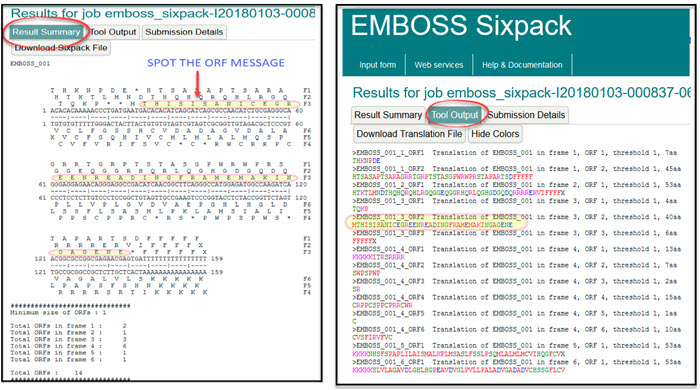Select Result Summary tab in right panel
The image size is (700, 390).
pos(388,115)
